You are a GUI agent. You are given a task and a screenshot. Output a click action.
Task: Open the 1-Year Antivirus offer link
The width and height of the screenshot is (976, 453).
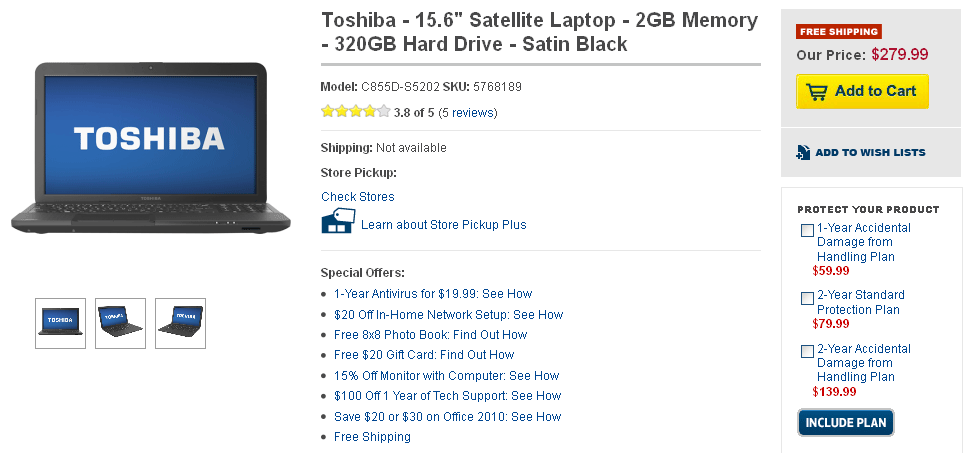(x=433, y=294)
